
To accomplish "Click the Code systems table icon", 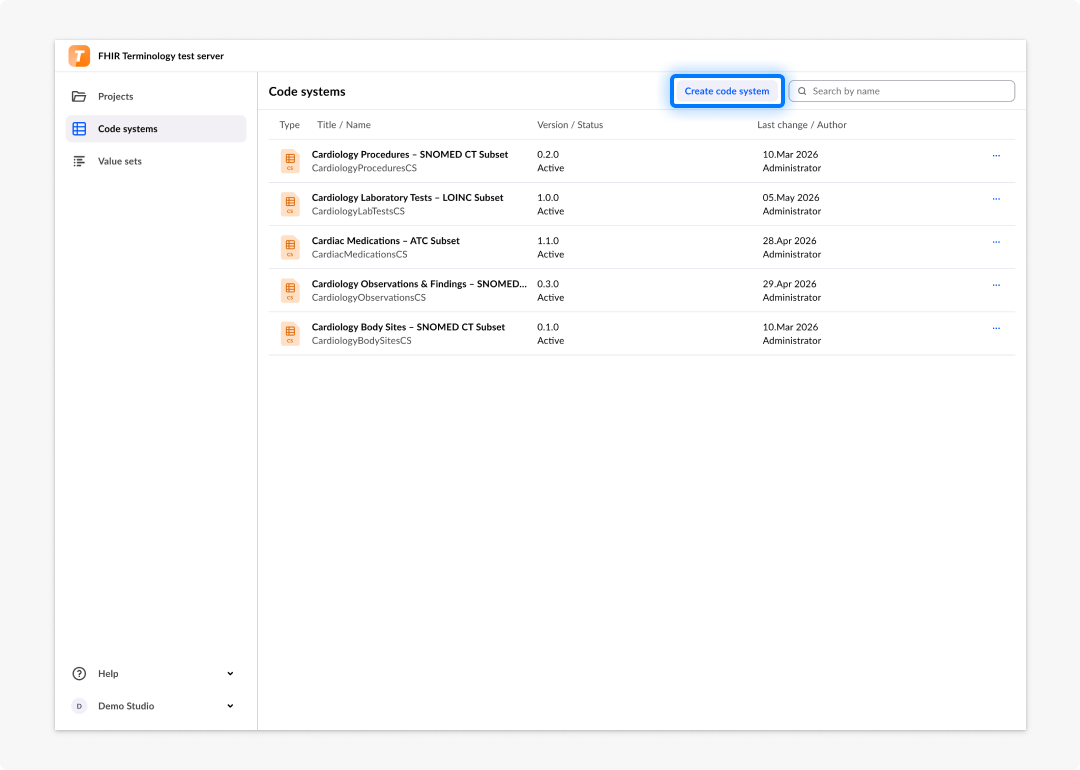I will (x=79, y=129).
